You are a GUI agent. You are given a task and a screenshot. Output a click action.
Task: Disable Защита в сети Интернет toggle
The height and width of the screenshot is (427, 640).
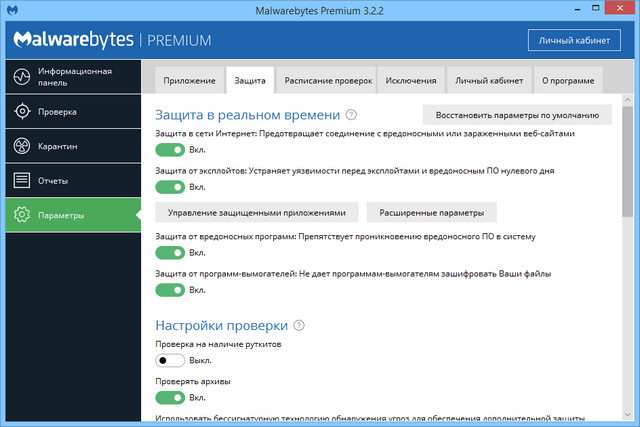point(170,150)
